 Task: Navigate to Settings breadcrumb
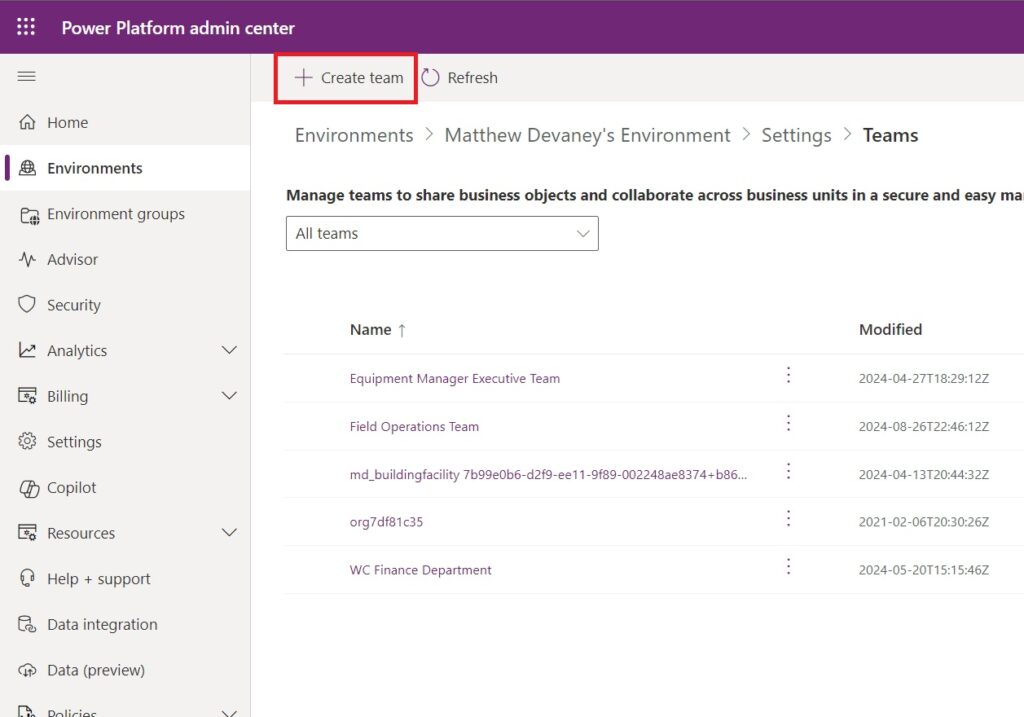(x=796, y=135)
